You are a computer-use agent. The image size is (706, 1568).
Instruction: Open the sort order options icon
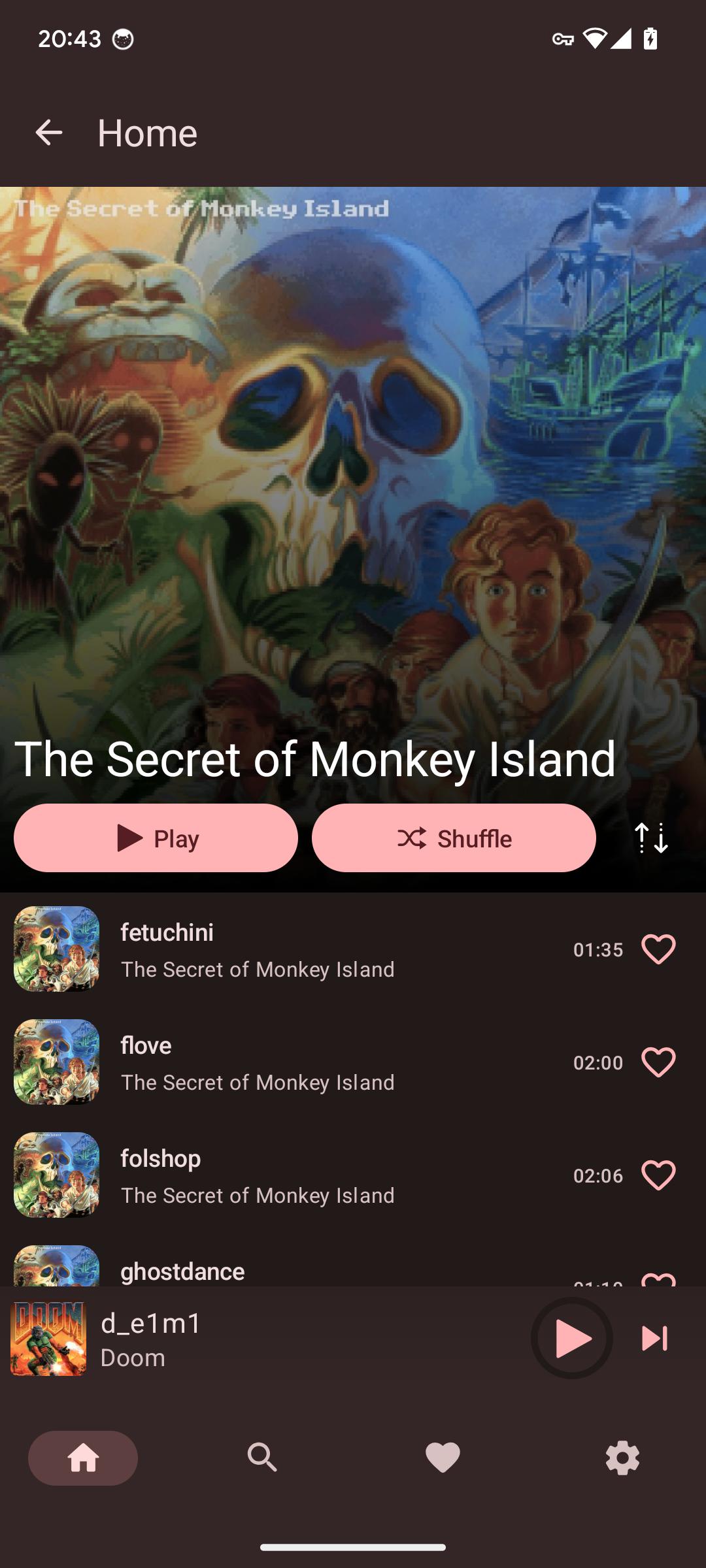[x=651, y=838]
